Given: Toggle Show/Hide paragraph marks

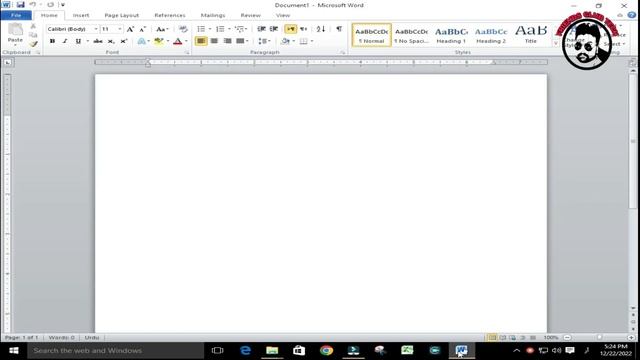Looking at the screenshot, I should 339,29.
